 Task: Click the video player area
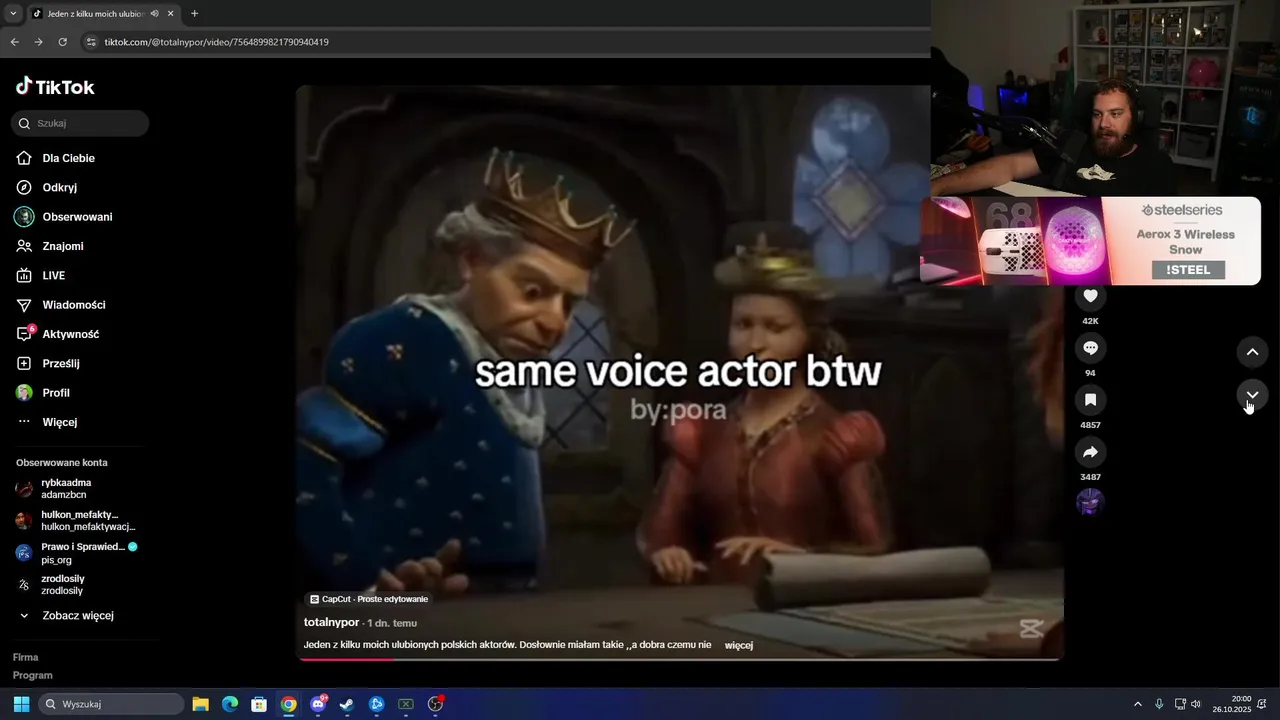point(679,372)
